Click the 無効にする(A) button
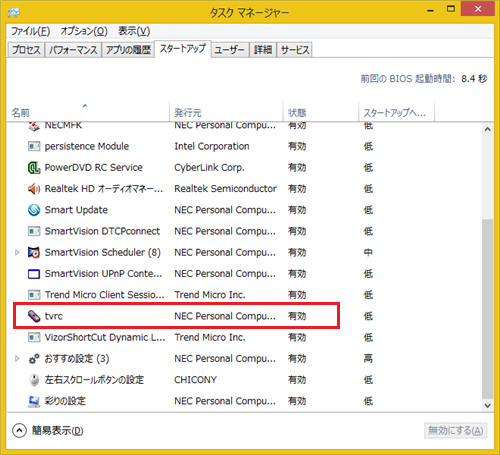This screenshot has height=455, width=500. tap(455, 430)
